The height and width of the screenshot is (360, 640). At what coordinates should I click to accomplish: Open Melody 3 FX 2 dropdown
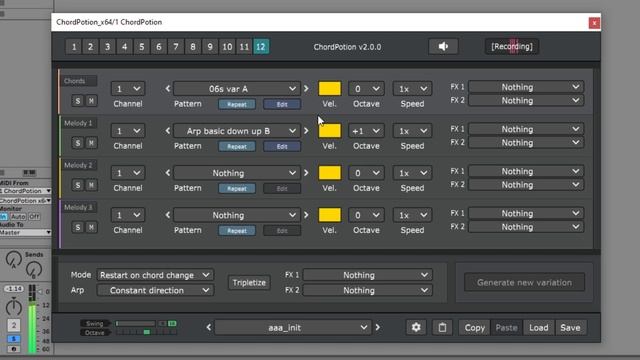(x=526, y=227)
